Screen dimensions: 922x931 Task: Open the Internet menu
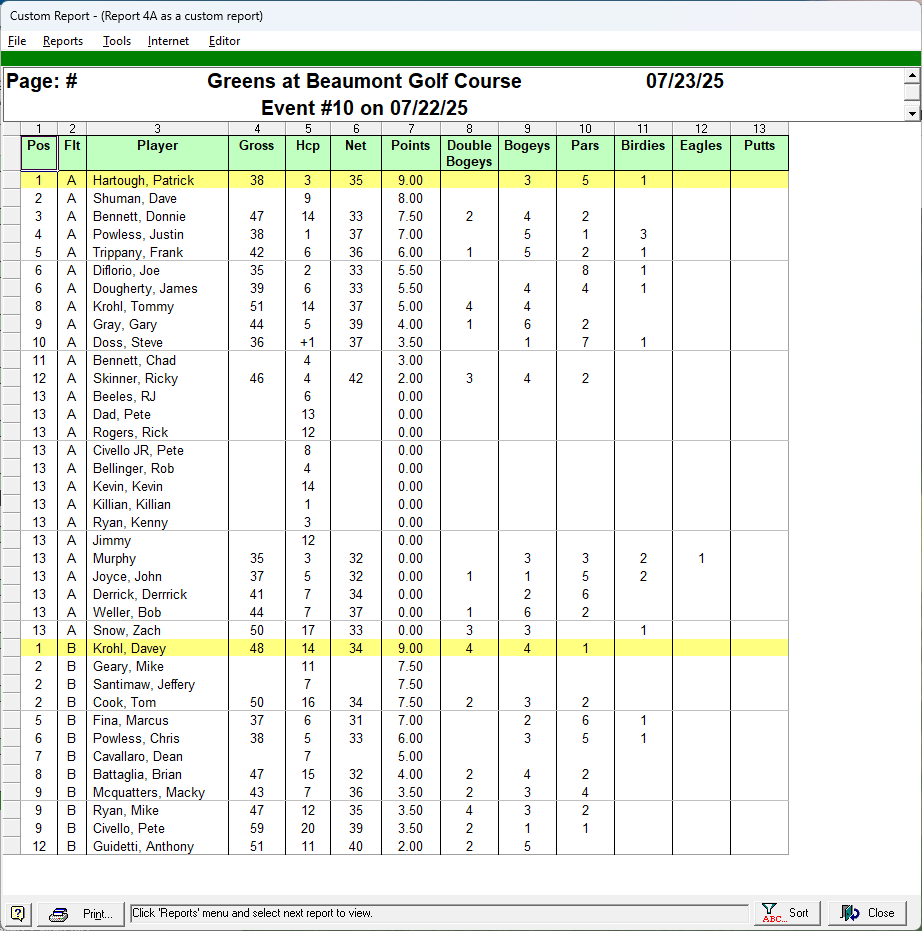pyautogui.click(x=168, y=41)
